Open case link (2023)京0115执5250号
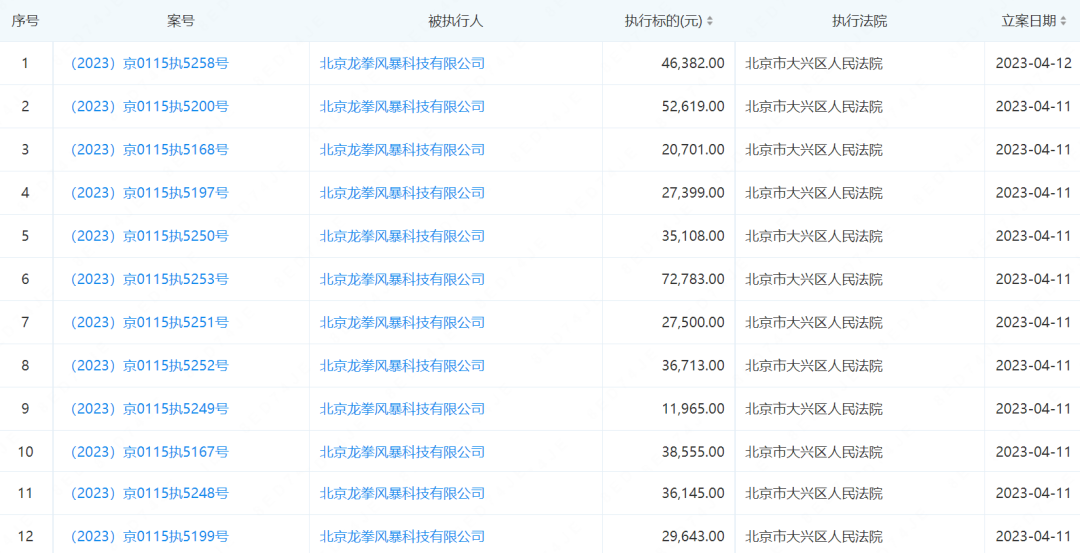Viewport: 1080px width, 553px height. [149, 236]
